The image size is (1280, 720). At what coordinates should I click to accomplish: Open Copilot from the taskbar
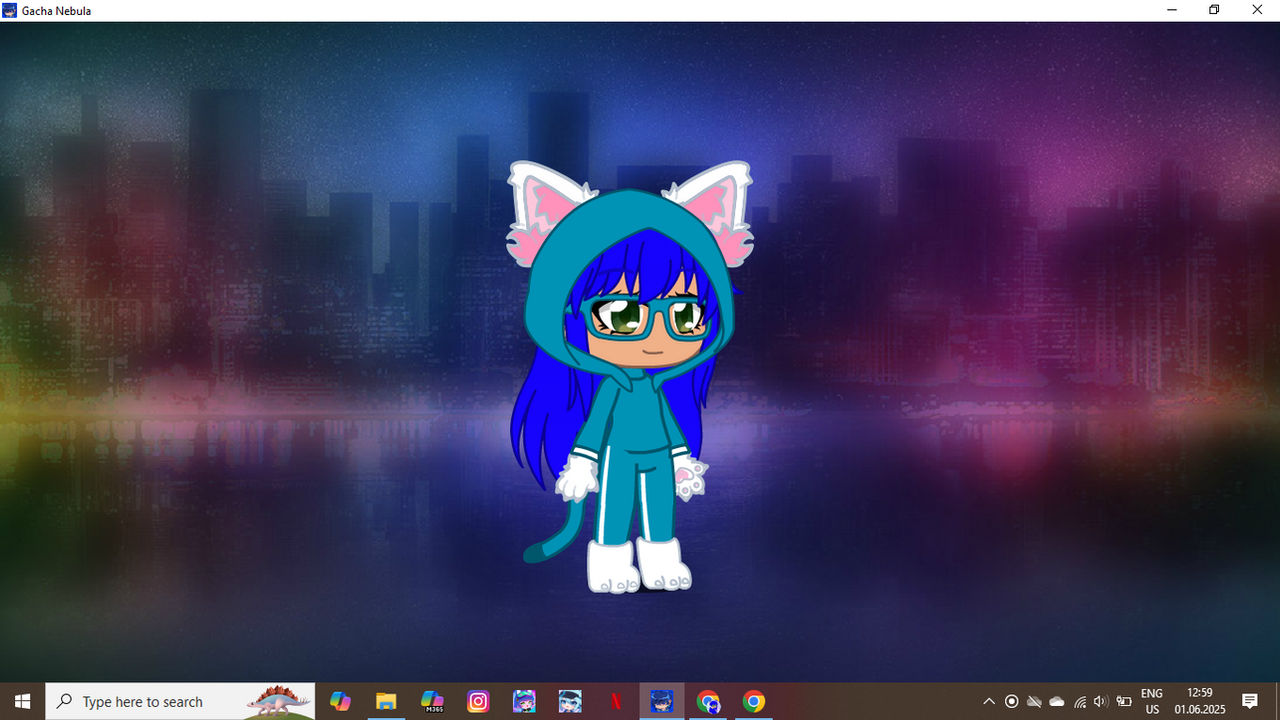[340, 701]
